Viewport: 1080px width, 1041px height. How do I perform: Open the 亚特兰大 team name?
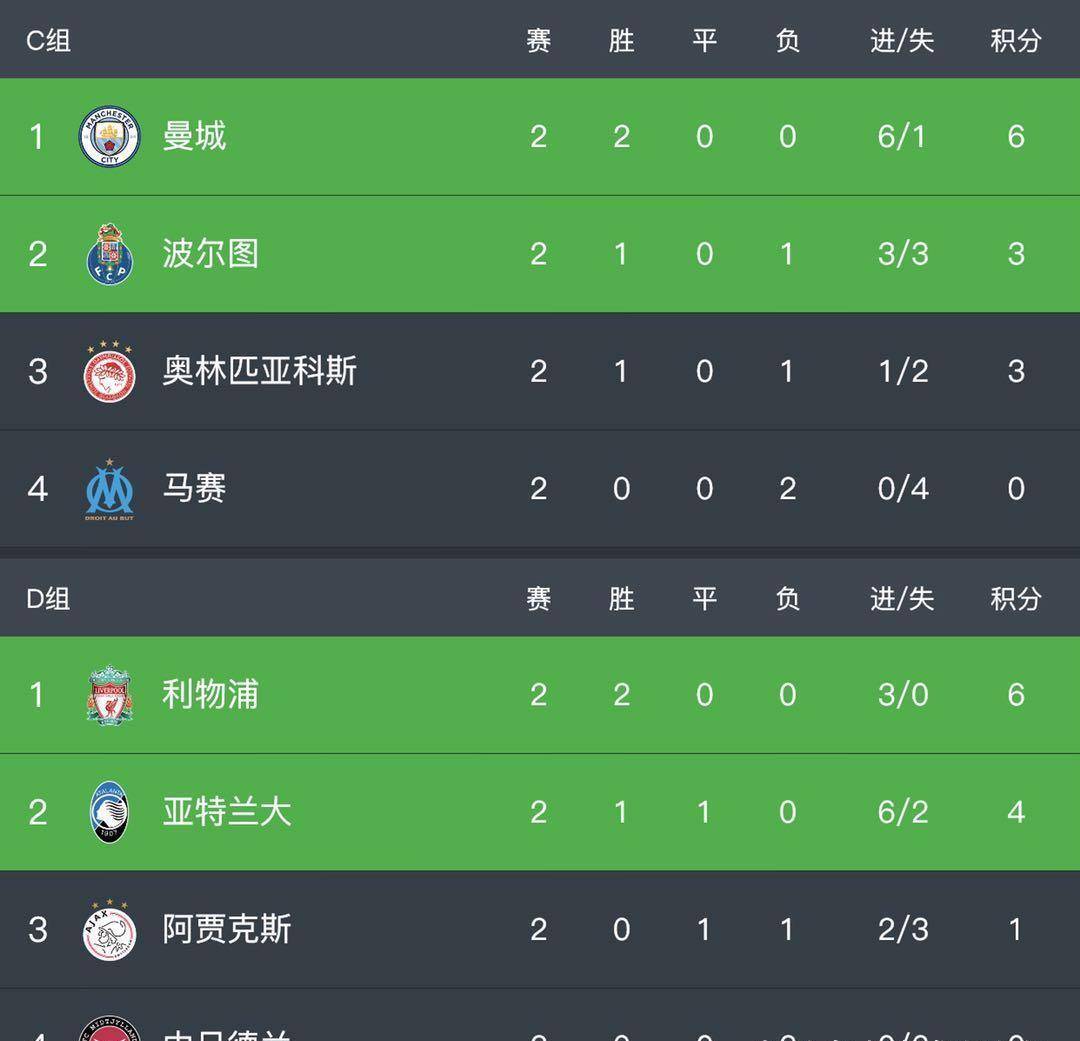click(227, 812)
